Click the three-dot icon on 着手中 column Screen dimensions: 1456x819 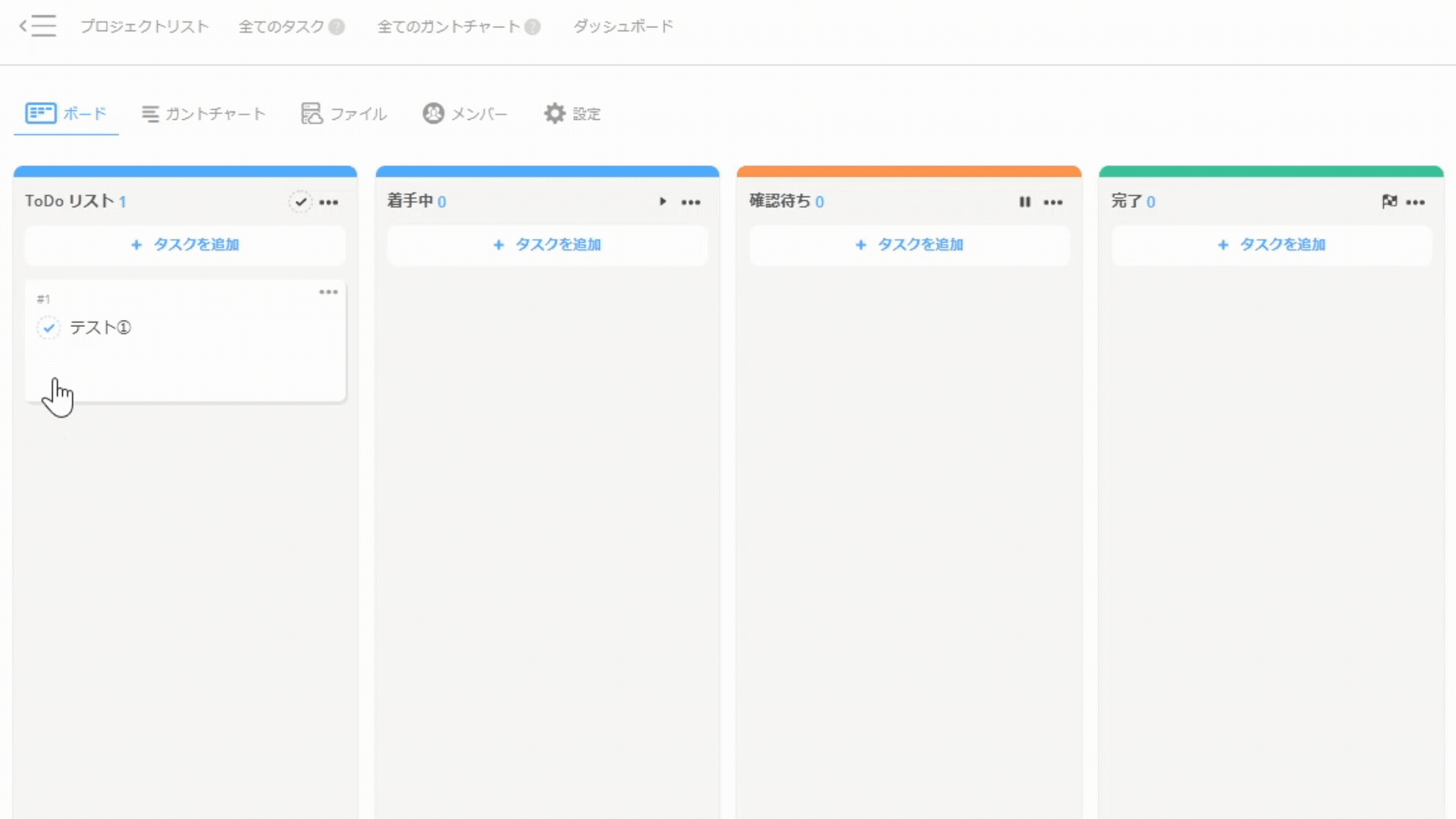pos(691,202)
